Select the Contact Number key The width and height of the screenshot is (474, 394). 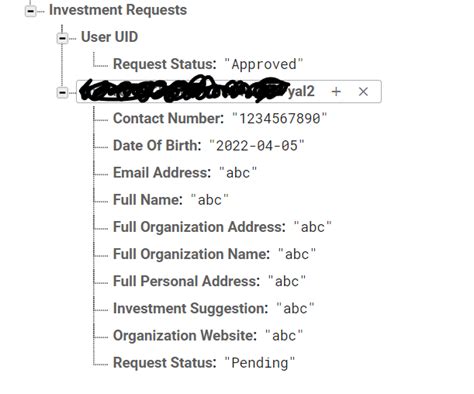coord(168,118)
